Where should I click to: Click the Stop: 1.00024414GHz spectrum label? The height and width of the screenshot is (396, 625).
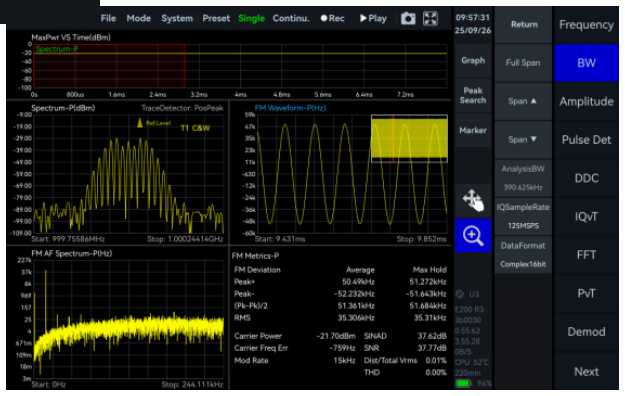(x=185, y=239)
